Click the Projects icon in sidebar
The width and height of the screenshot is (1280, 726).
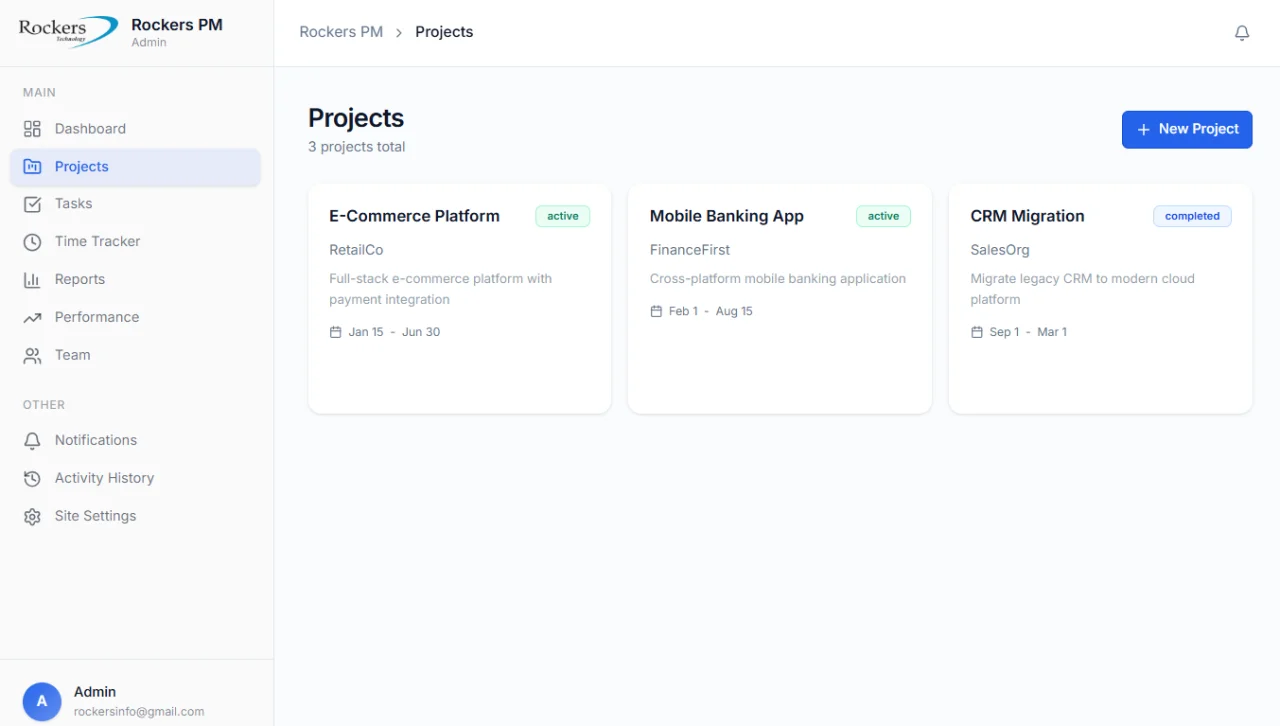pyautogui.click(x=32, y=167)
